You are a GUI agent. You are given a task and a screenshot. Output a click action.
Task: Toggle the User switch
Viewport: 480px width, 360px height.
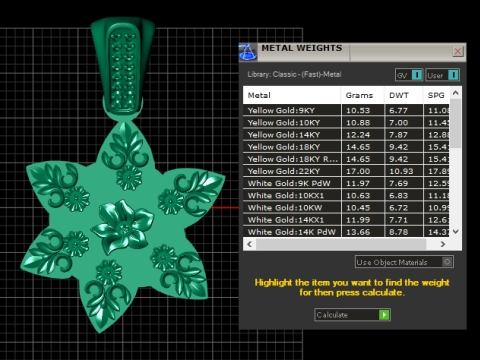click(x=443, y=75)
